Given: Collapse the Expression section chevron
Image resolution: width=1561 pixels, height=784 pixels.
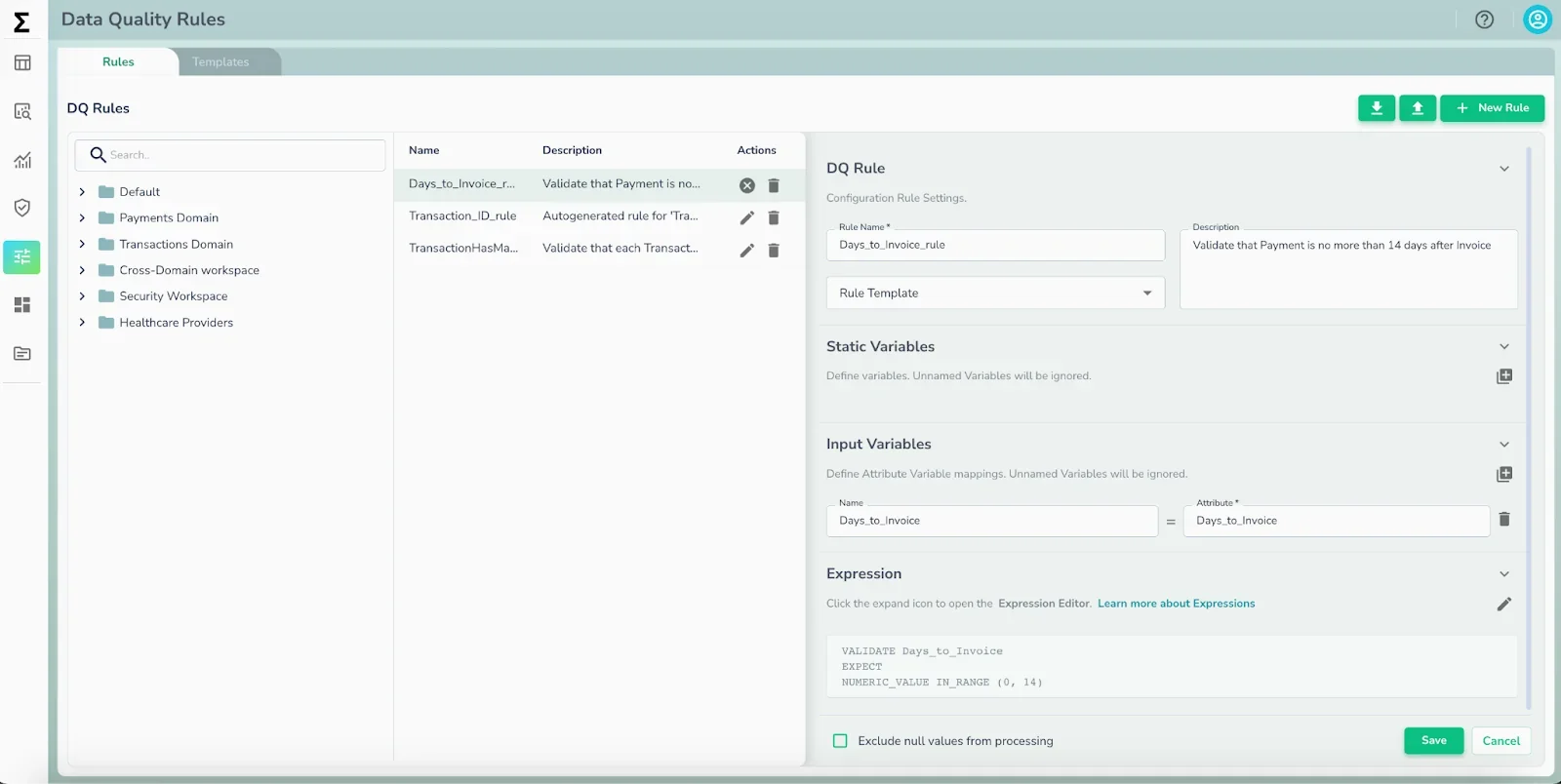Looking at the screenshot, I should point(1504,574).
